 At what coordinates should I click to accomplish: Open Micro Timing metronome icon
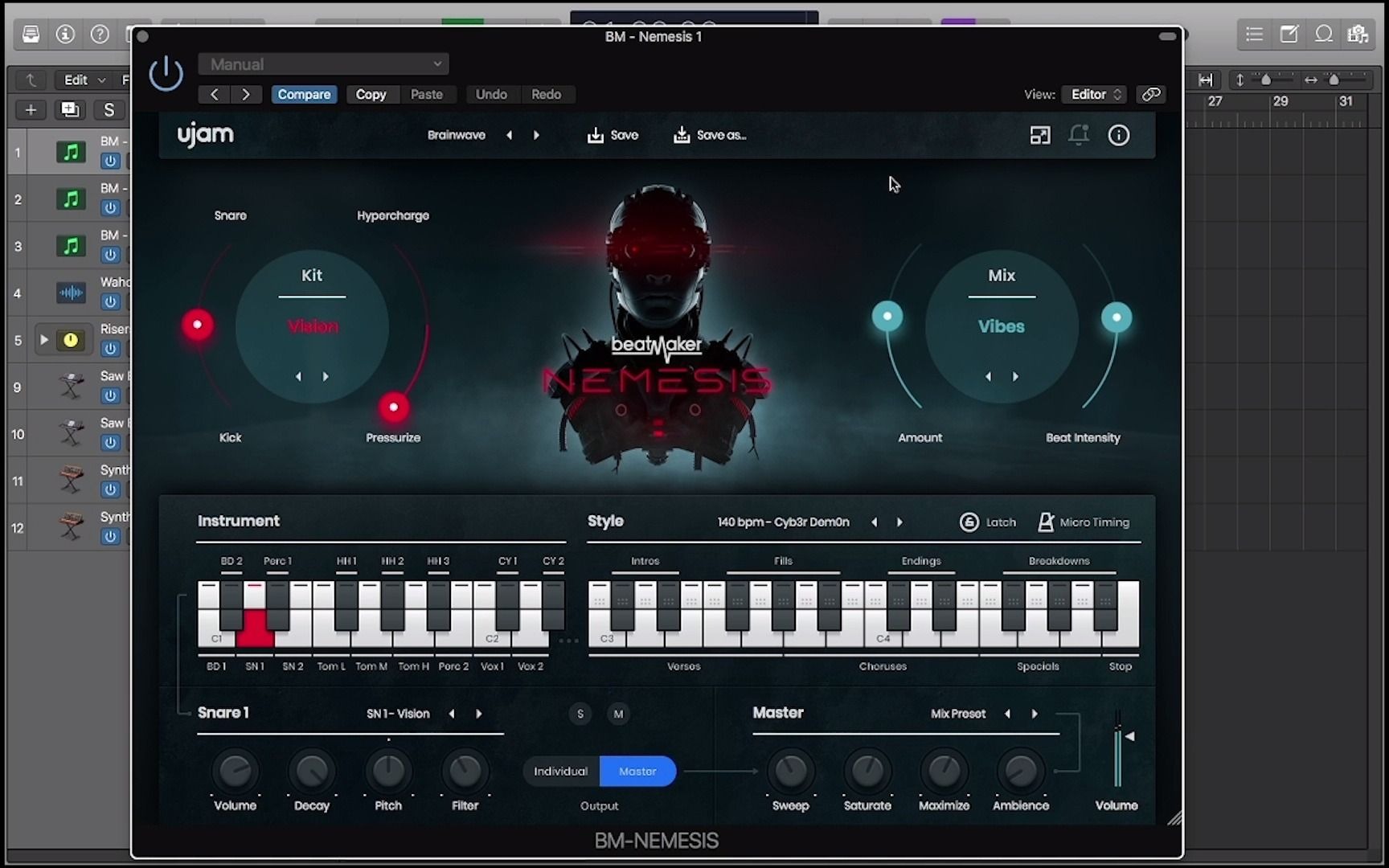point(1045,522)
